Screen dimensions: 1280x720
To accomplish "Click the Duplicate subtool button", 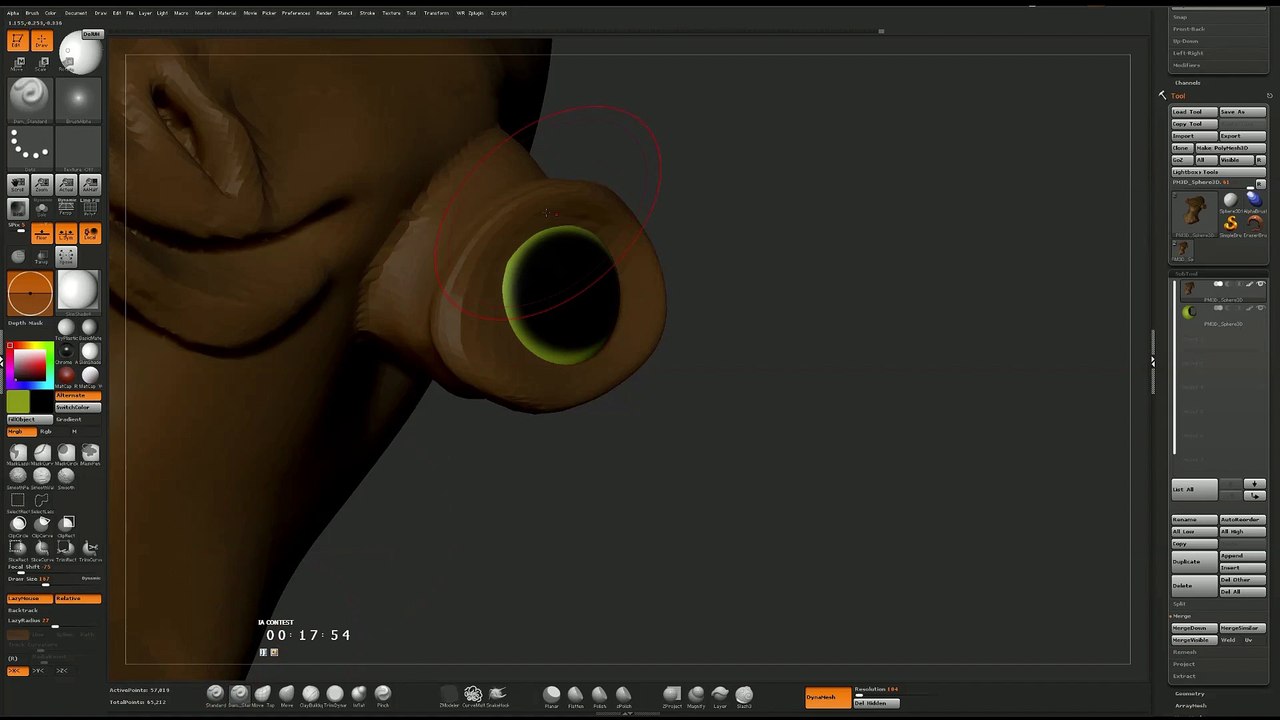I will (x=1194, y=562).
